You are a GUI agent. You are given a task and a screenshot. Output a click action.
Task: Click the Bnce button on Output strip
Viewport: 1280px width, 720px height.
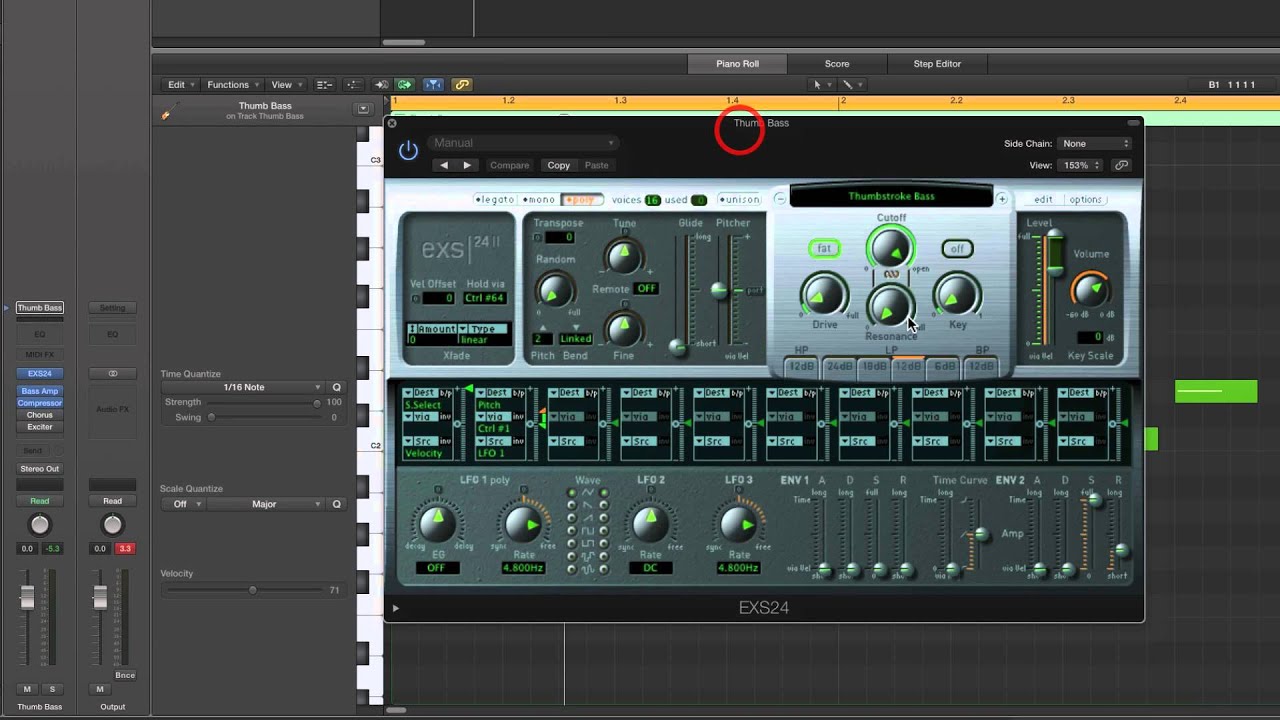(x=125, y=675)
